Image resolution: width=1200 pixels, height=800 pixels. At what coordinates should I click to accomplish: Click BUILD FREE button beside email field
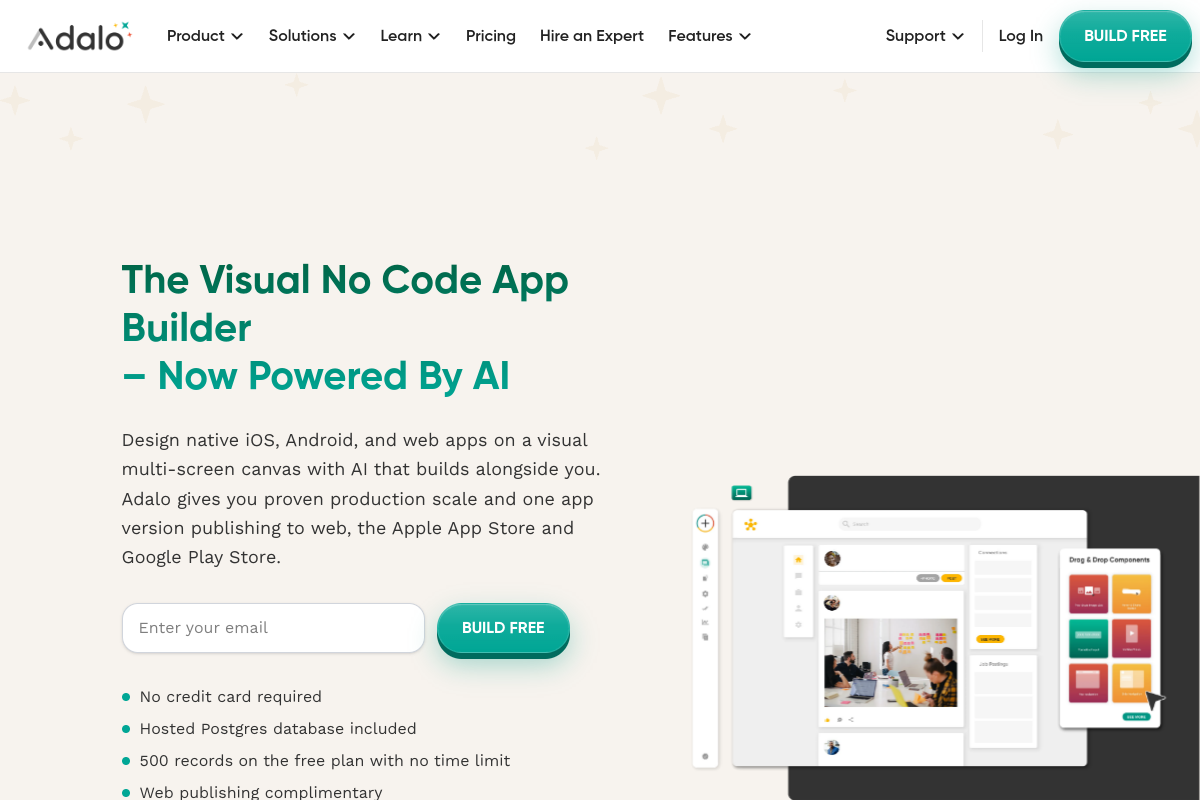coord(503,628)
